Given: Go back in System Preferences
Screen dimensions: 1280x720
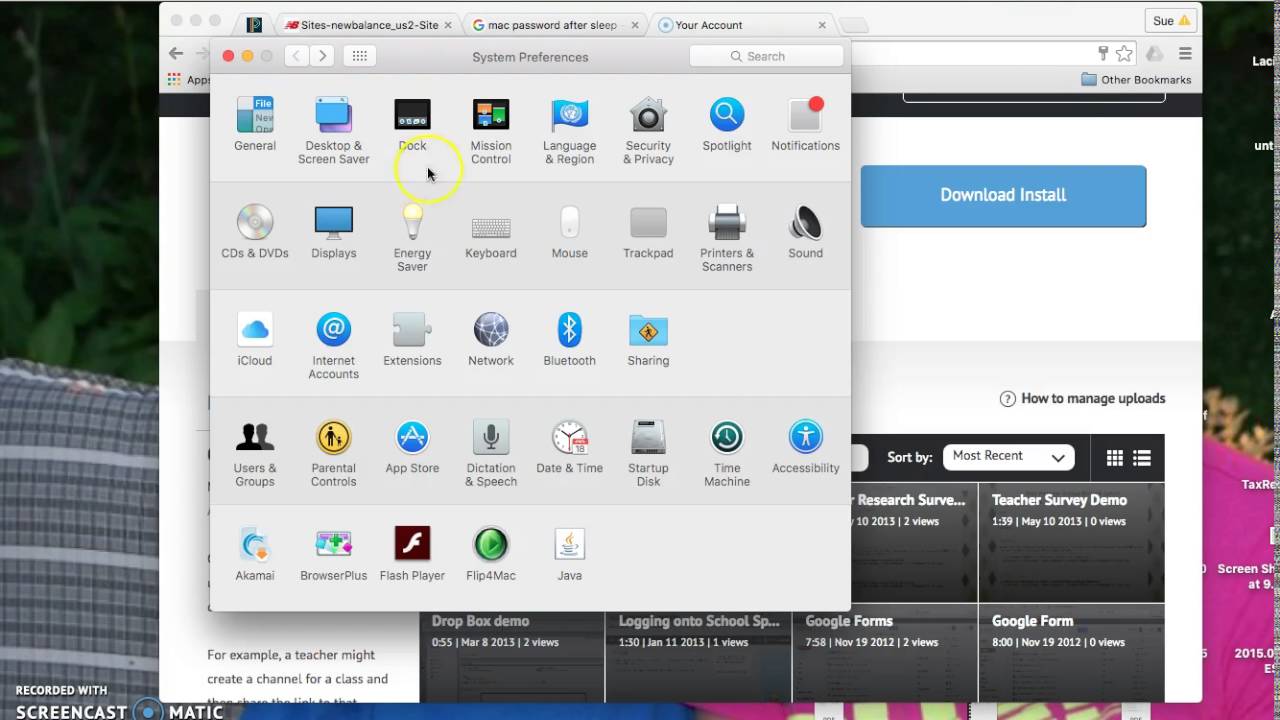Looking at the screenshot, I should tap(296, 56).
